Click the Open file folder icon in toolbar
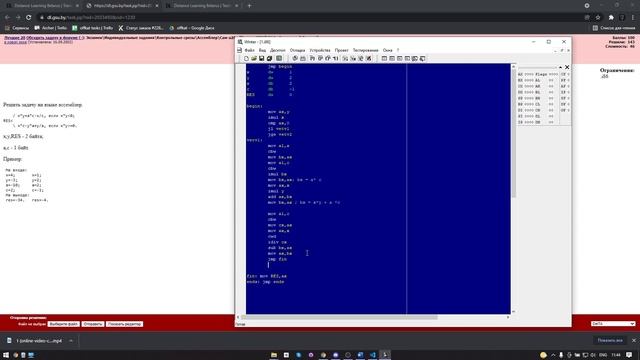 (x=254, y=58)
